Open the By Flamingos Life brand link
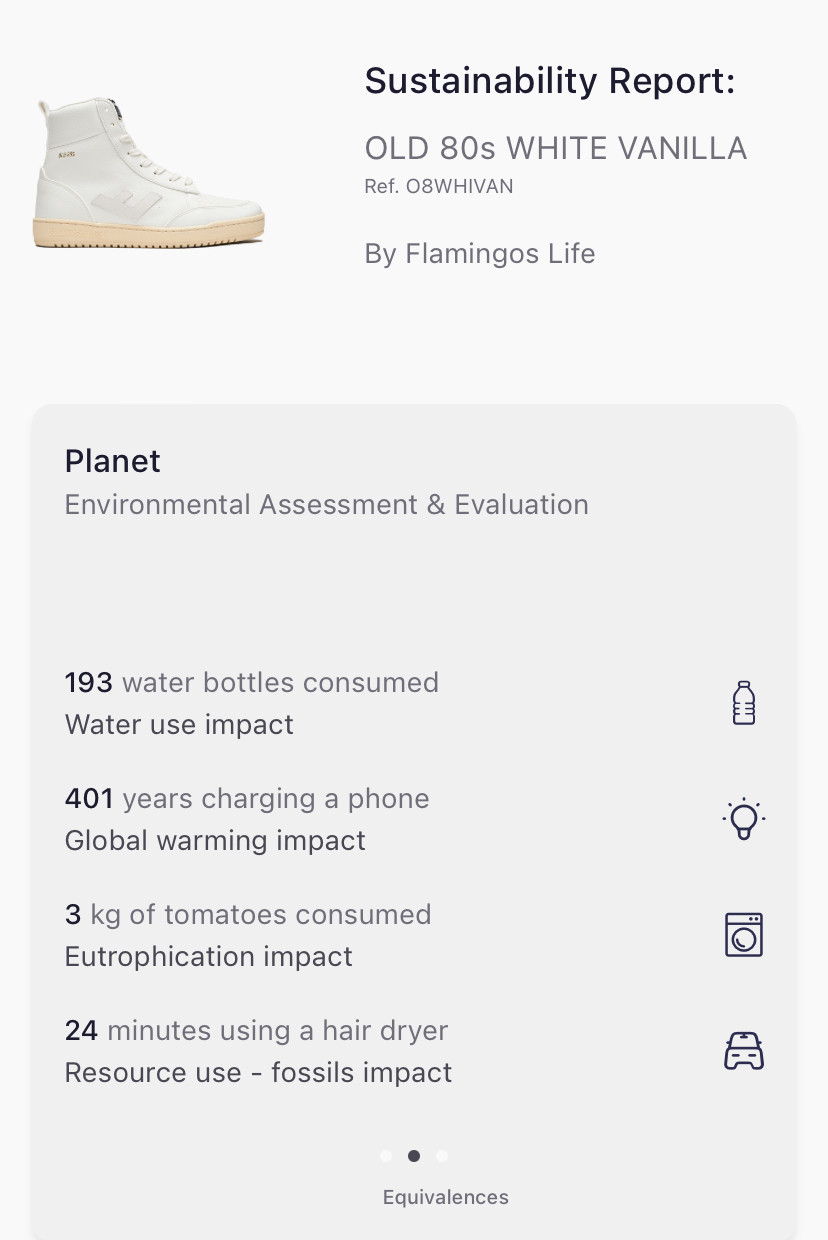Screen dimensions: 828x1240 [479, 254]
